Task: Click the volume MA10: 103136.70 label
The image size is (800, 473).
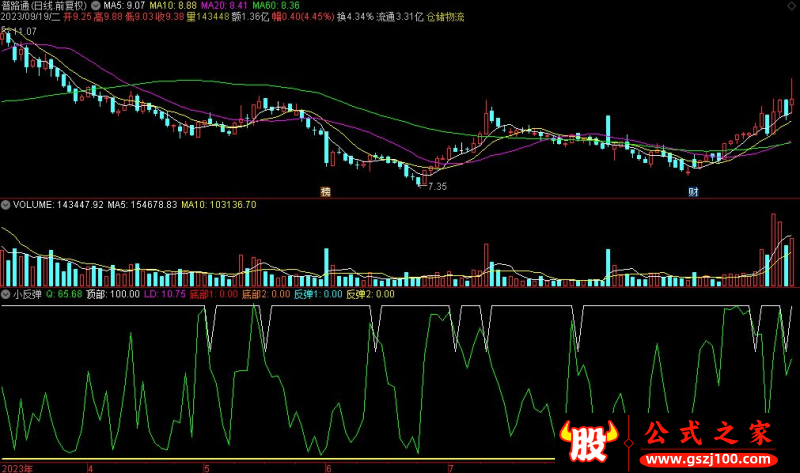Action: point(219,205)
